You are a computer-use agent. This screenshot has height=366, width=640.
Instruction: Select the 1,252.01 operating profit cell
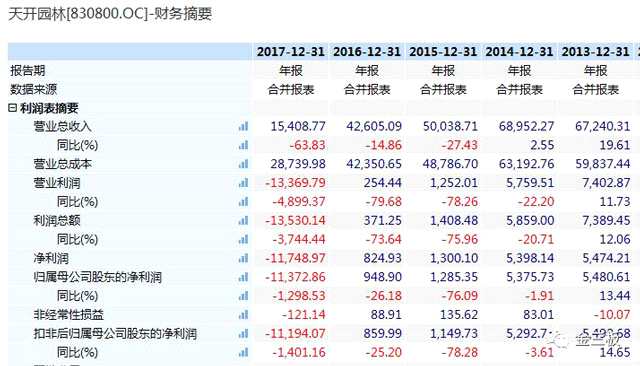click(x=453, y=183)
